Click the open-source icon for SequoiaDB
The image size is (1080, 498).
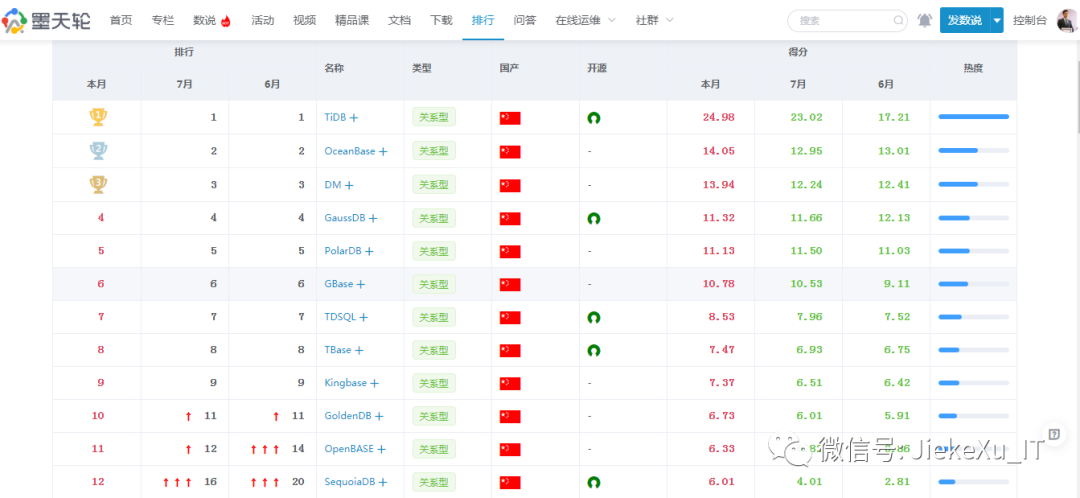click(x=593, y=482)
